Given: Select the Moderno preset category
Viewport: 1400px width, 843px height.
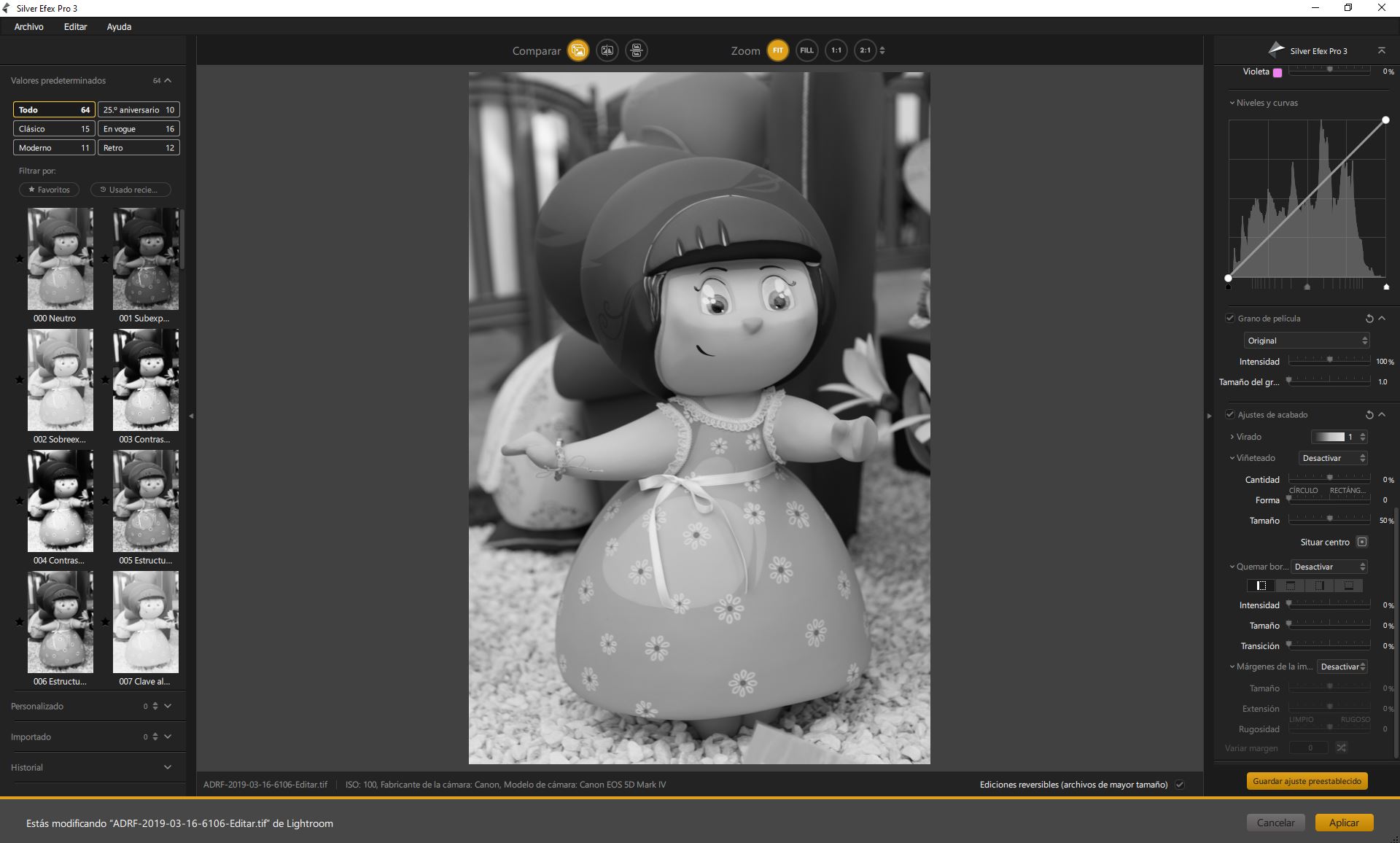Looking at the screenshot, I should coord(54,147).
